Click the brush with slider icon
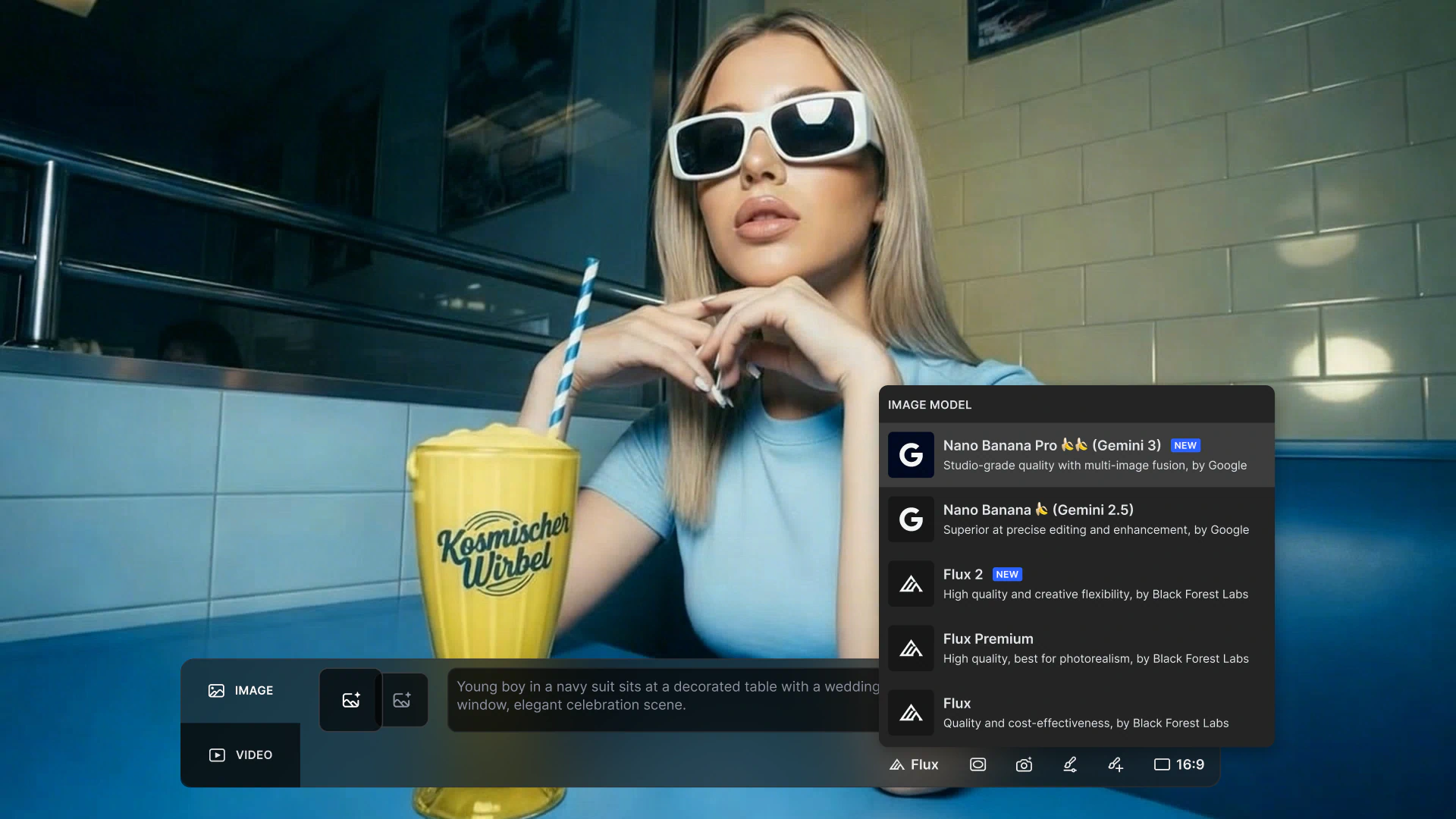This screenshot has width=1456, height=819. (x=1069, y=764)
